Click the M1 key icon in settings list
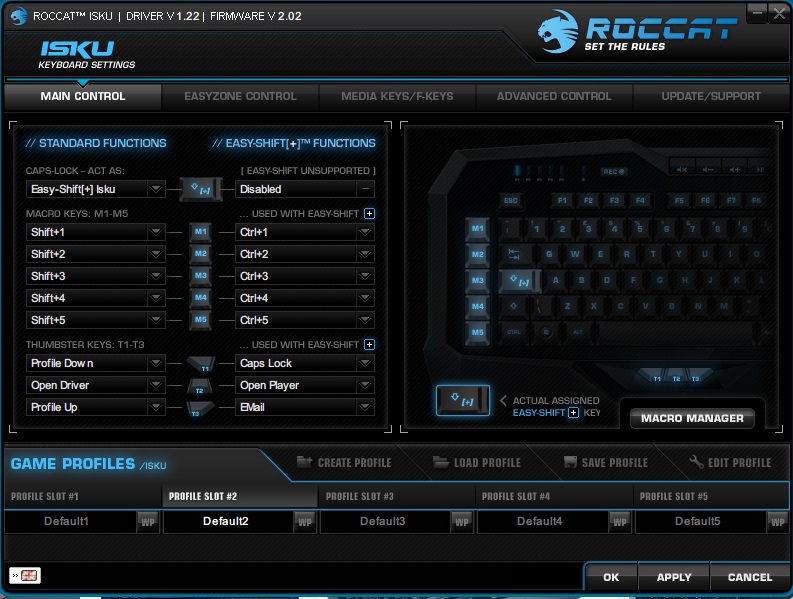 tap(200, 232)
